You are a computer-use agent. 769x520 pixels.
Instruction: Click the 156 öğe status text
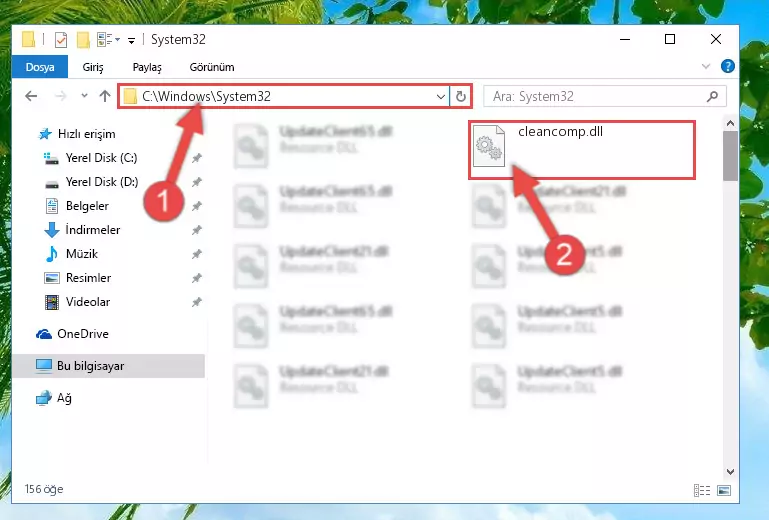click(x=44, y=489)
